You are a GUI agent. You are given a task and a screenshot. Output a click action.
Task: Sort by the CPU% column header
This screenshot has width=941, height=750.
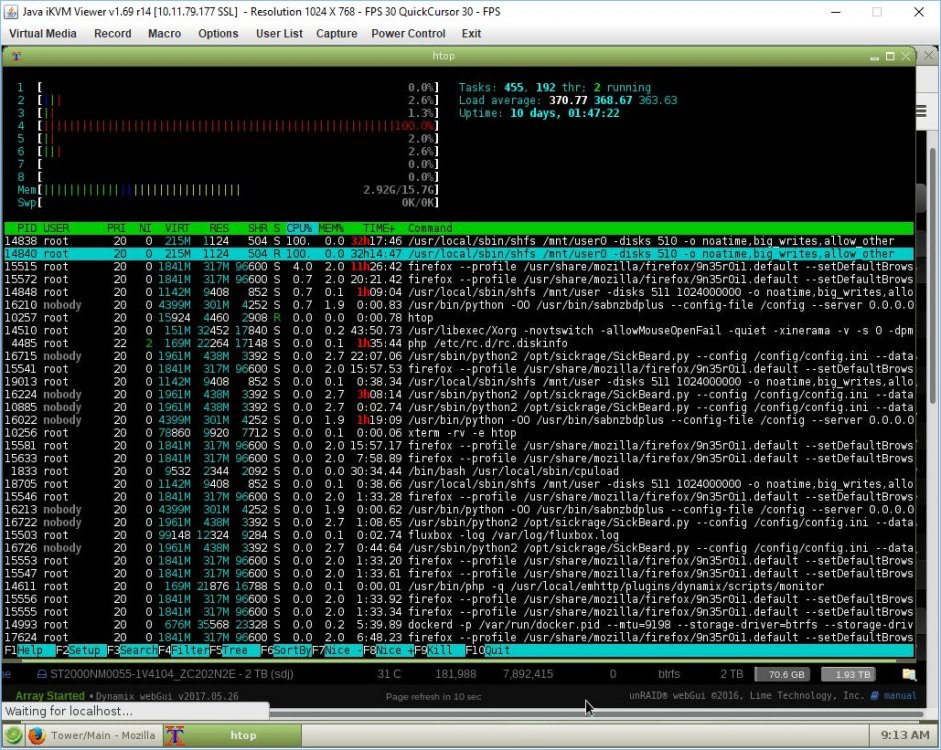coord(299,229)
